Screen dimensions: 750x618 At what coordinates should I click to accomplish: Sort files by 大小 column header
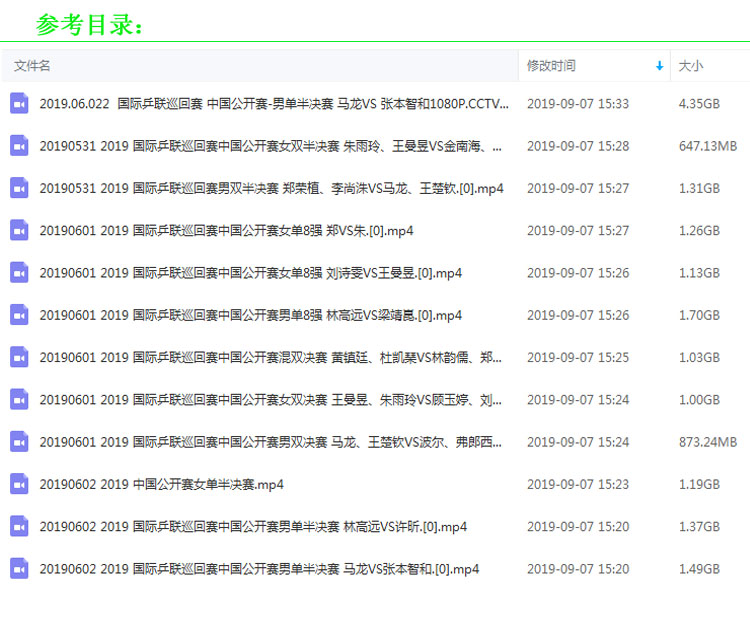[x=691, y=66]
